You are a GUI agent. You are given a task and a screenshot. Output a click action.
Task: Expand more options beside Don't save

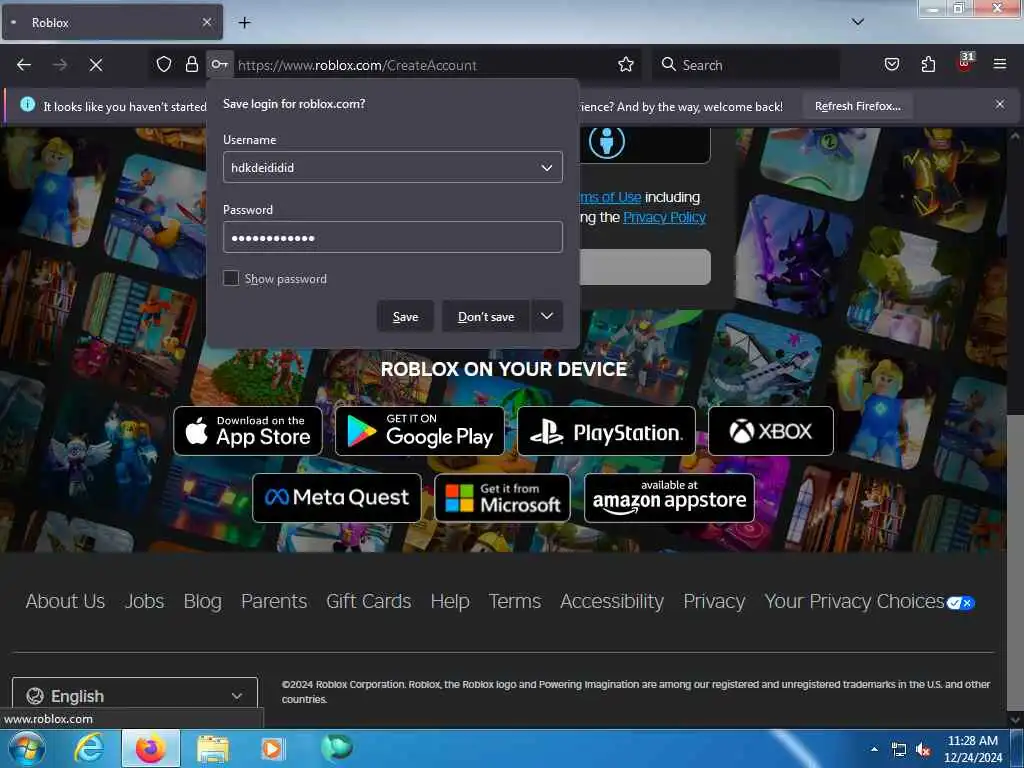(547, 317)
